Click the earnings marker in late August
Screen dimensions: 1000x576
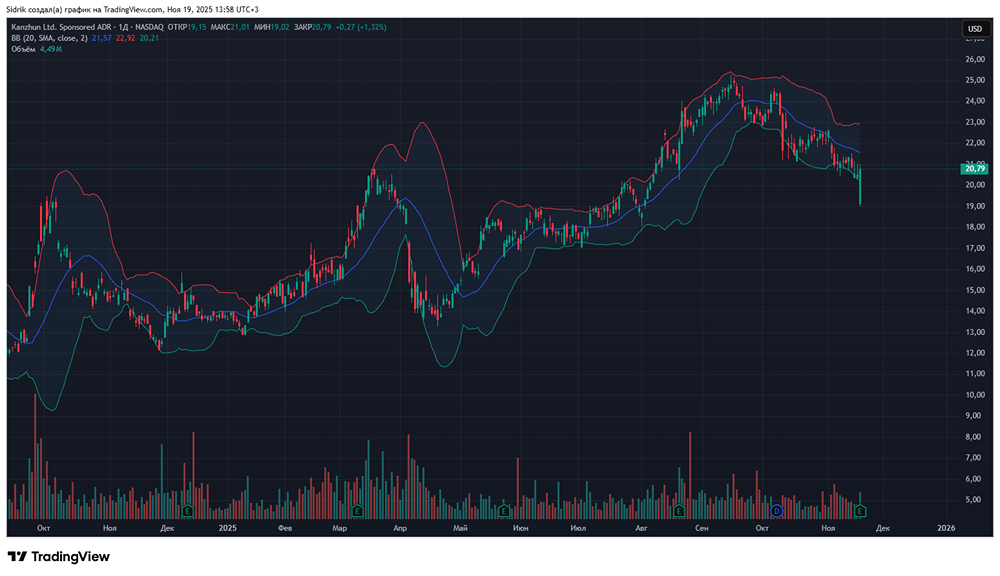(679, 511)
